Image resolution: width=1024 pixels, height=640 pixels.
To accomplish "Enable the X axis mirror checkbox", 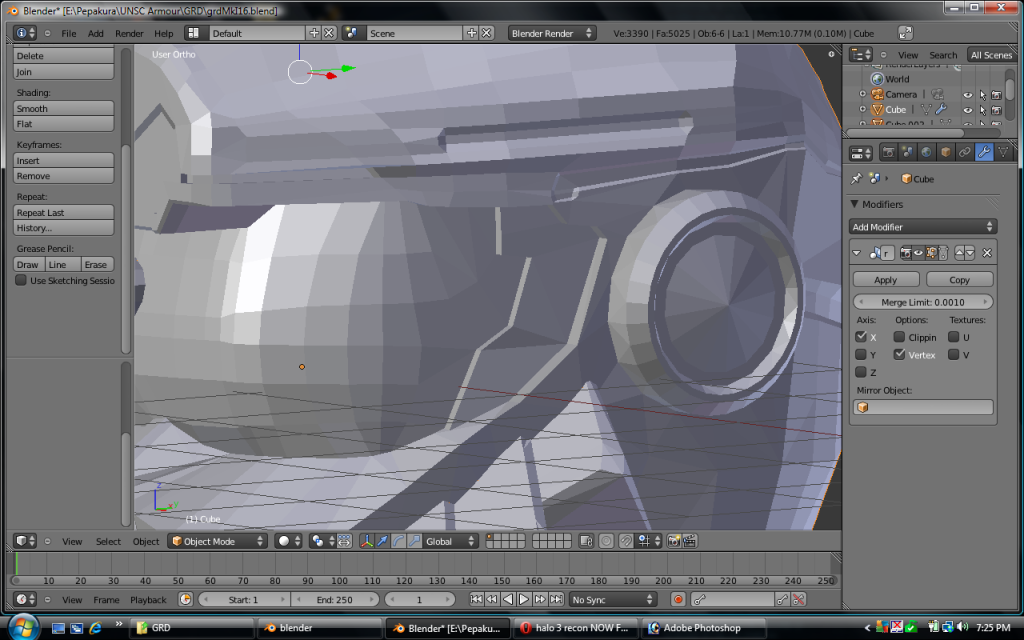I will [861, 337].
